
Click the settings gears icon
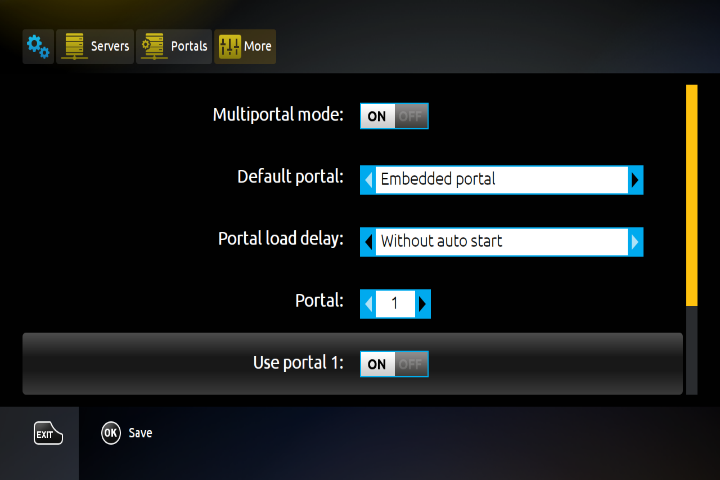click(38, 46)
